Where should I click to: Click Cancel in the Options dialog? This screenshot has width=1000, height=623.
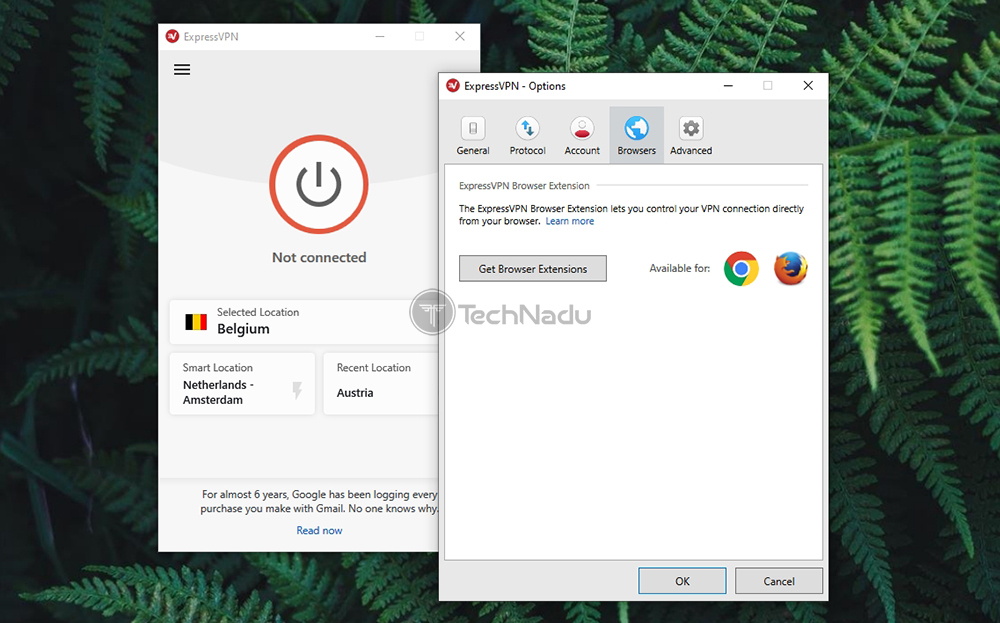779,581
